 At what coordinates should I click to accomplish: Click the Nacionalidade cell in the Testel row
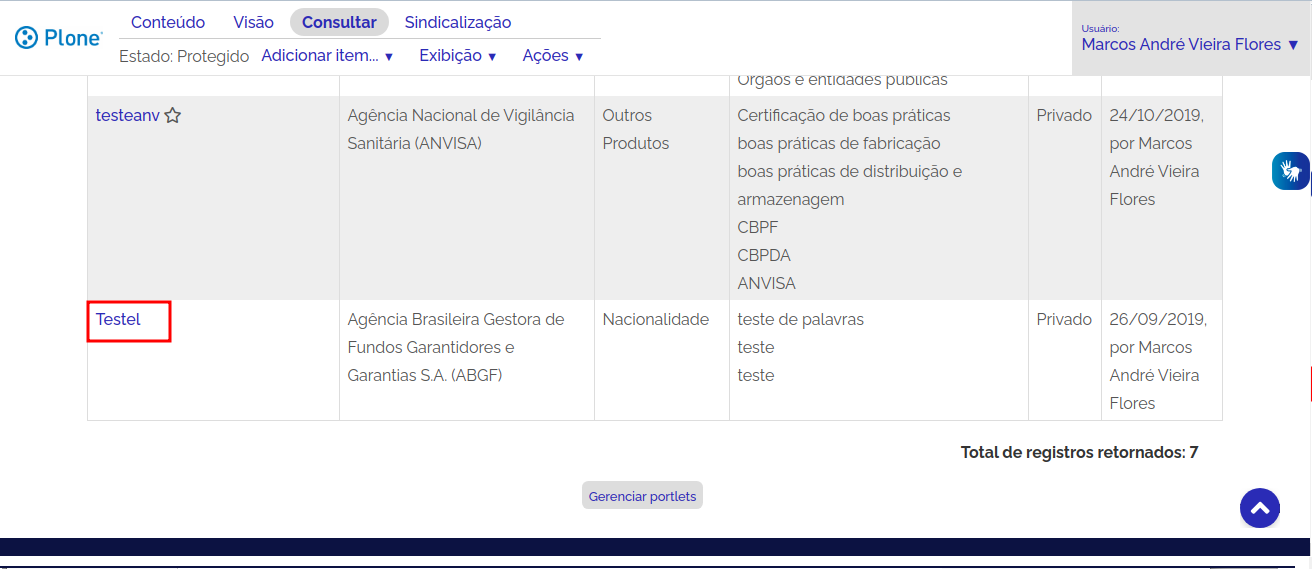(655, 320)
